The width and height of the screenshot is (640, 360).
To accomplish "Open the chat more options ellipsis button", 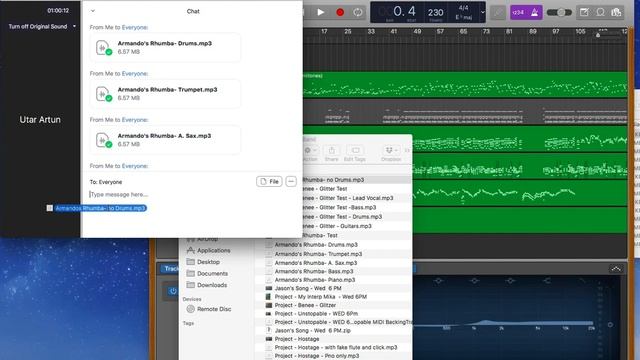I will pos(291,181).
